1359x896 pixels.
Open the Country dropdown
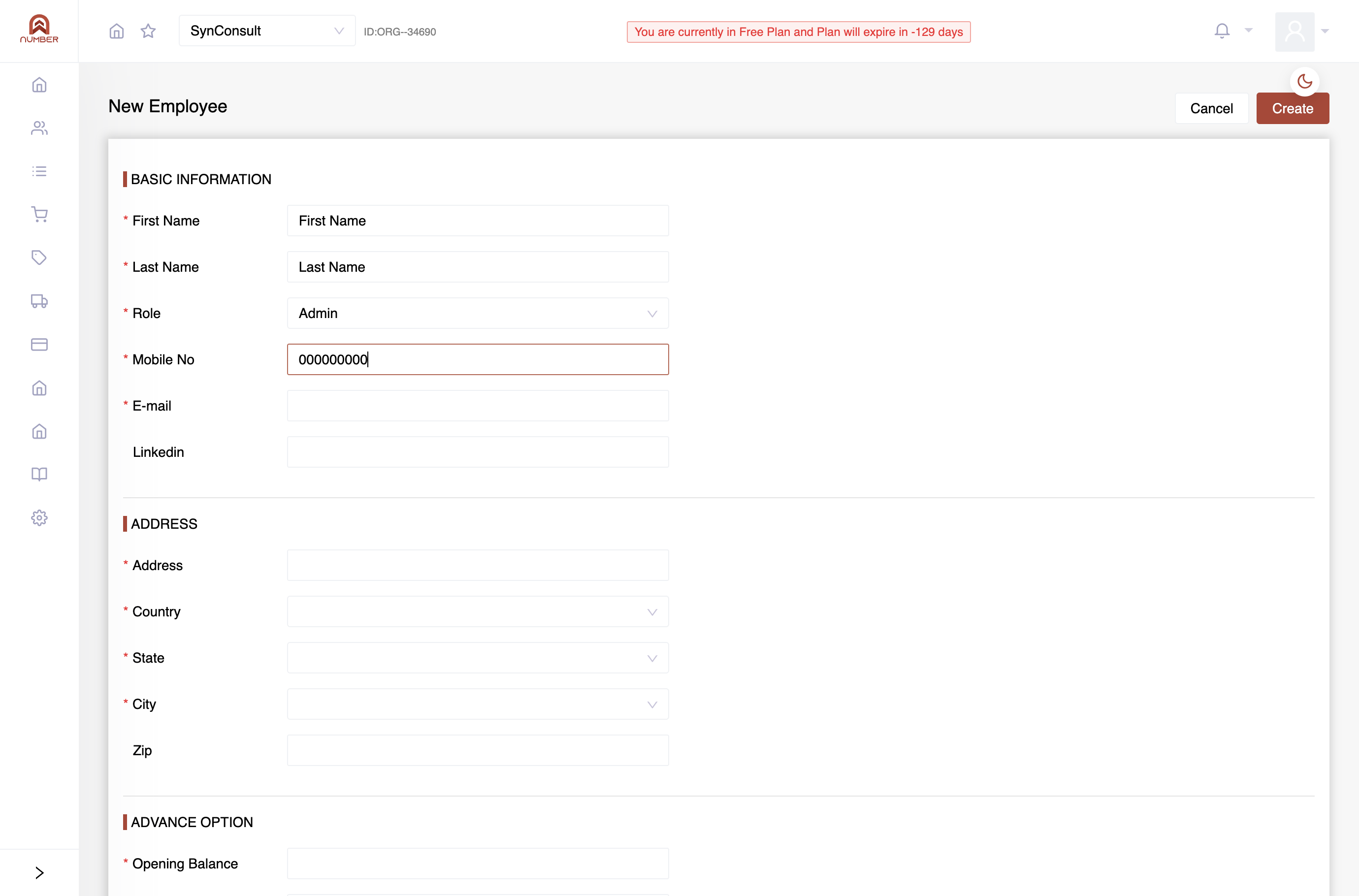coord(478,611)
